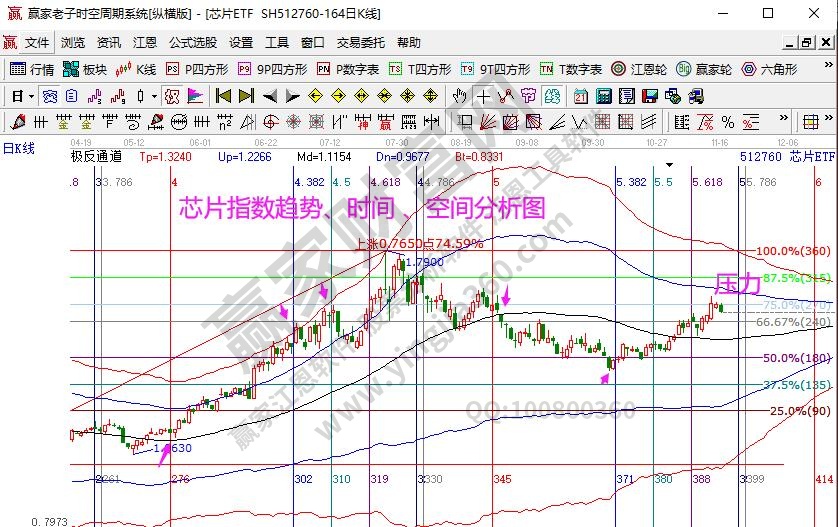Open the 文件 menu
Screen dimensions: 838x527
coord(37,43)
